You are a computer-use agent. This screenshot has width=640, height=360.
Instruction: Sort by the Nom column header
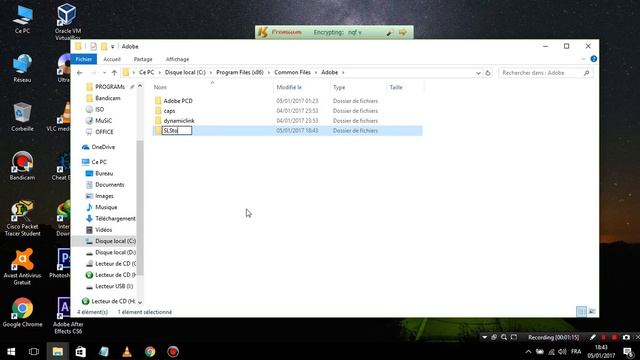click(212, 87)
